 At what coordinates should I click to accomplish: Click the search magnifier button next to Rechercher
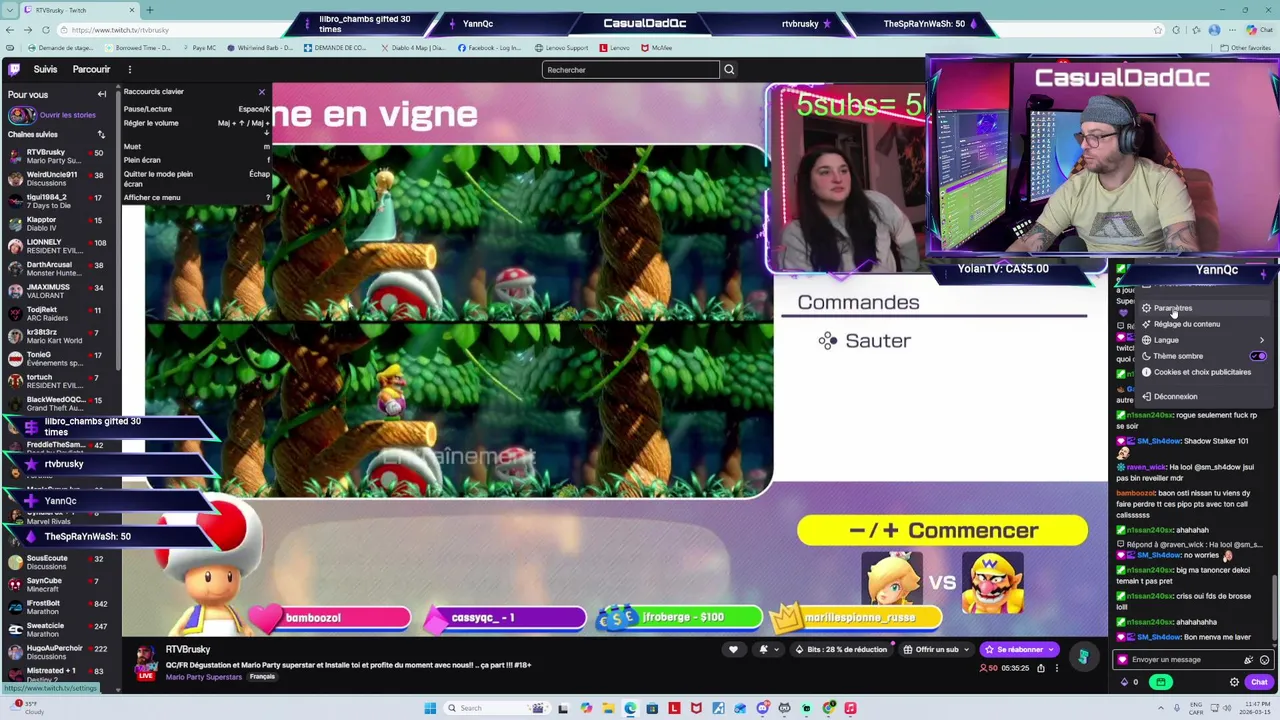tap(729, 69)
